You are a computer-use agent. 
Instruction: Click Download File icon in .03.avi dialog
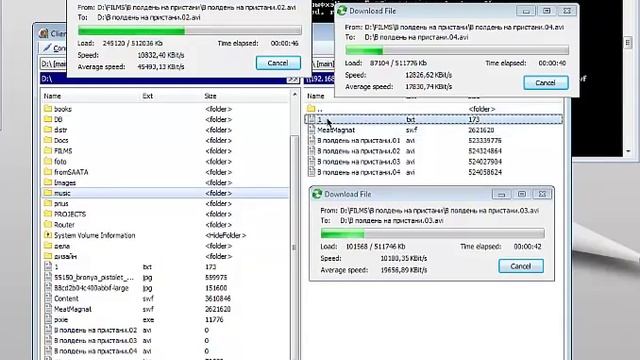[x=317, y=194]
